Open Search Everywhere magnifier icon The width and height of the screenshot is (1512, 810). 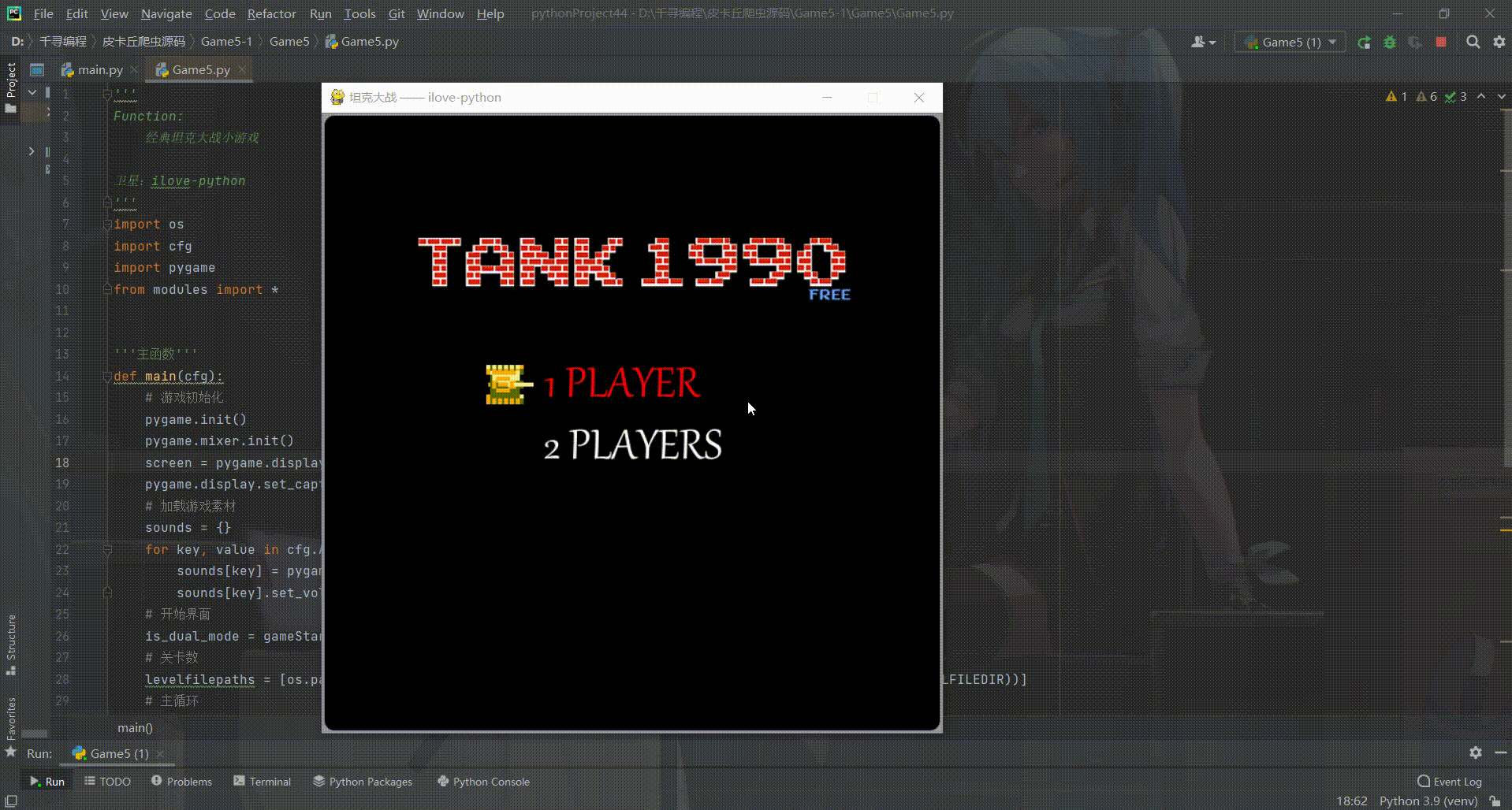(x=1473, y=43)
